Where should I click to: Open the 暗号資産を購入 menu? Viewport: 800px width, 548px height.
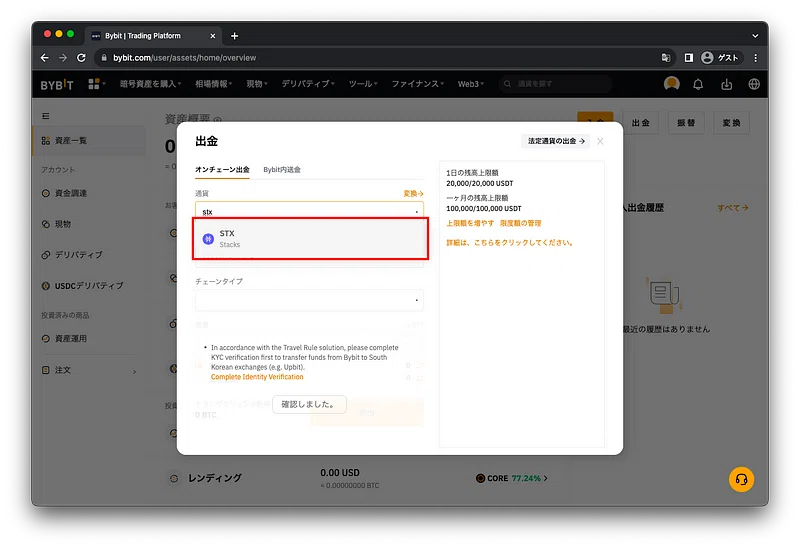pyautogui.click(x=151, y=84)
